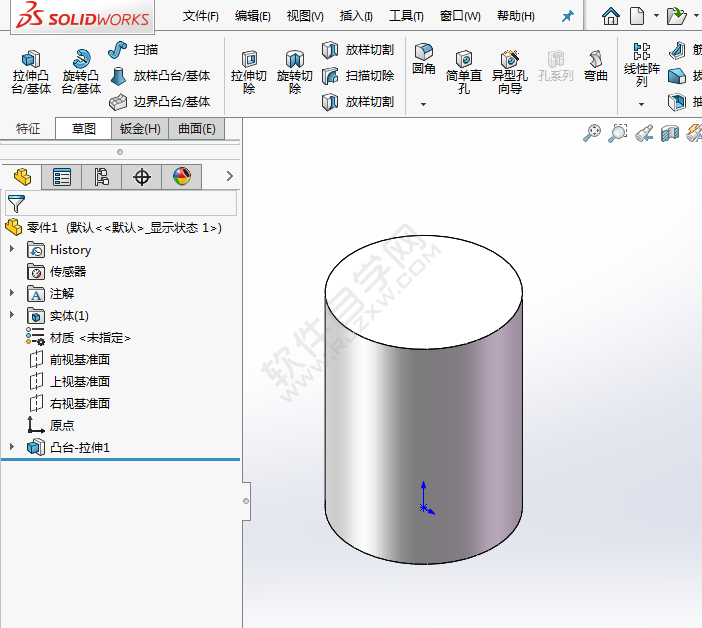Open the 工具(T) menu
702x628 pixels.
(x=406, y=17)
